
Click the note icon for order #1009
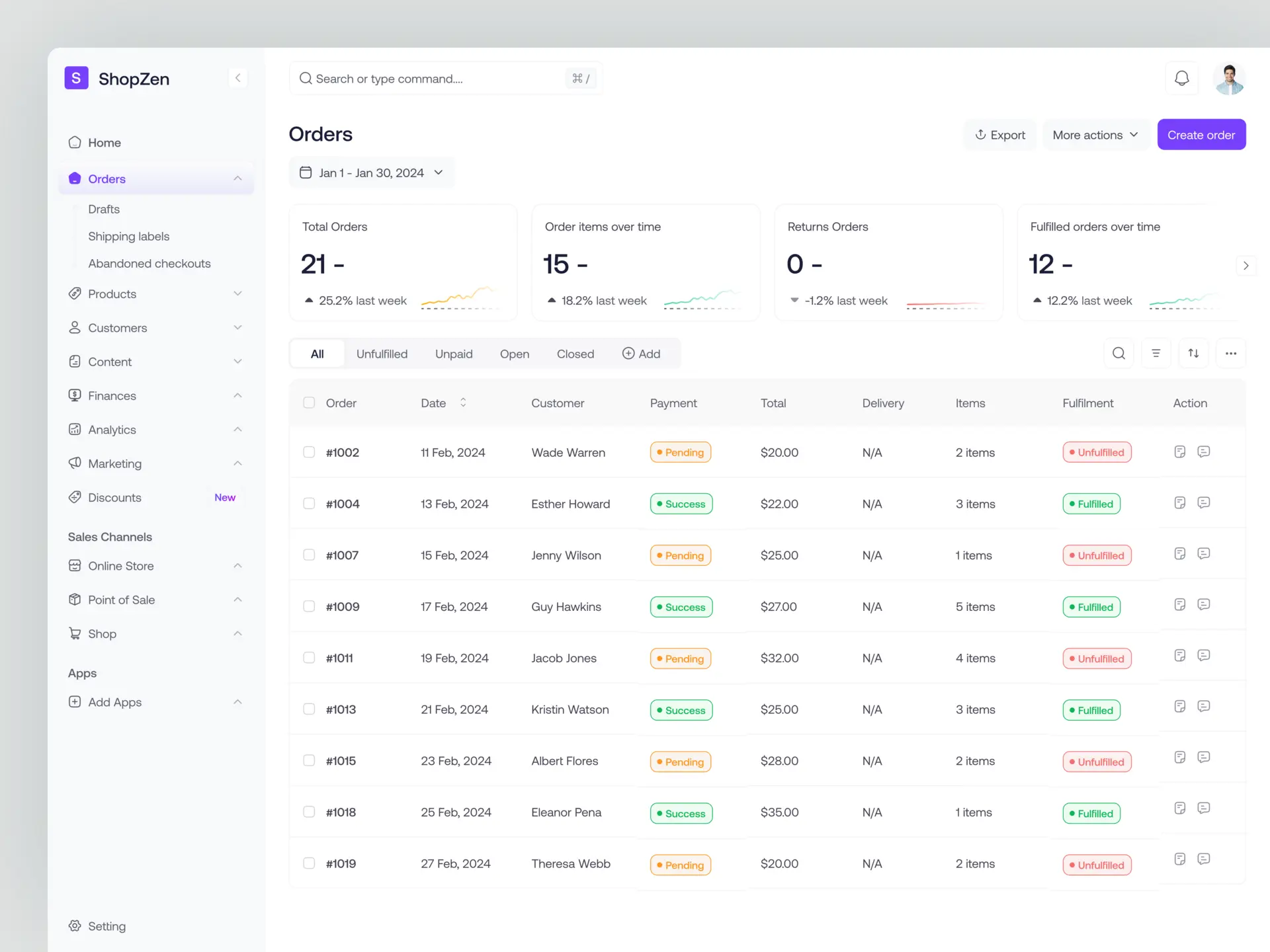coord(1179,604)
